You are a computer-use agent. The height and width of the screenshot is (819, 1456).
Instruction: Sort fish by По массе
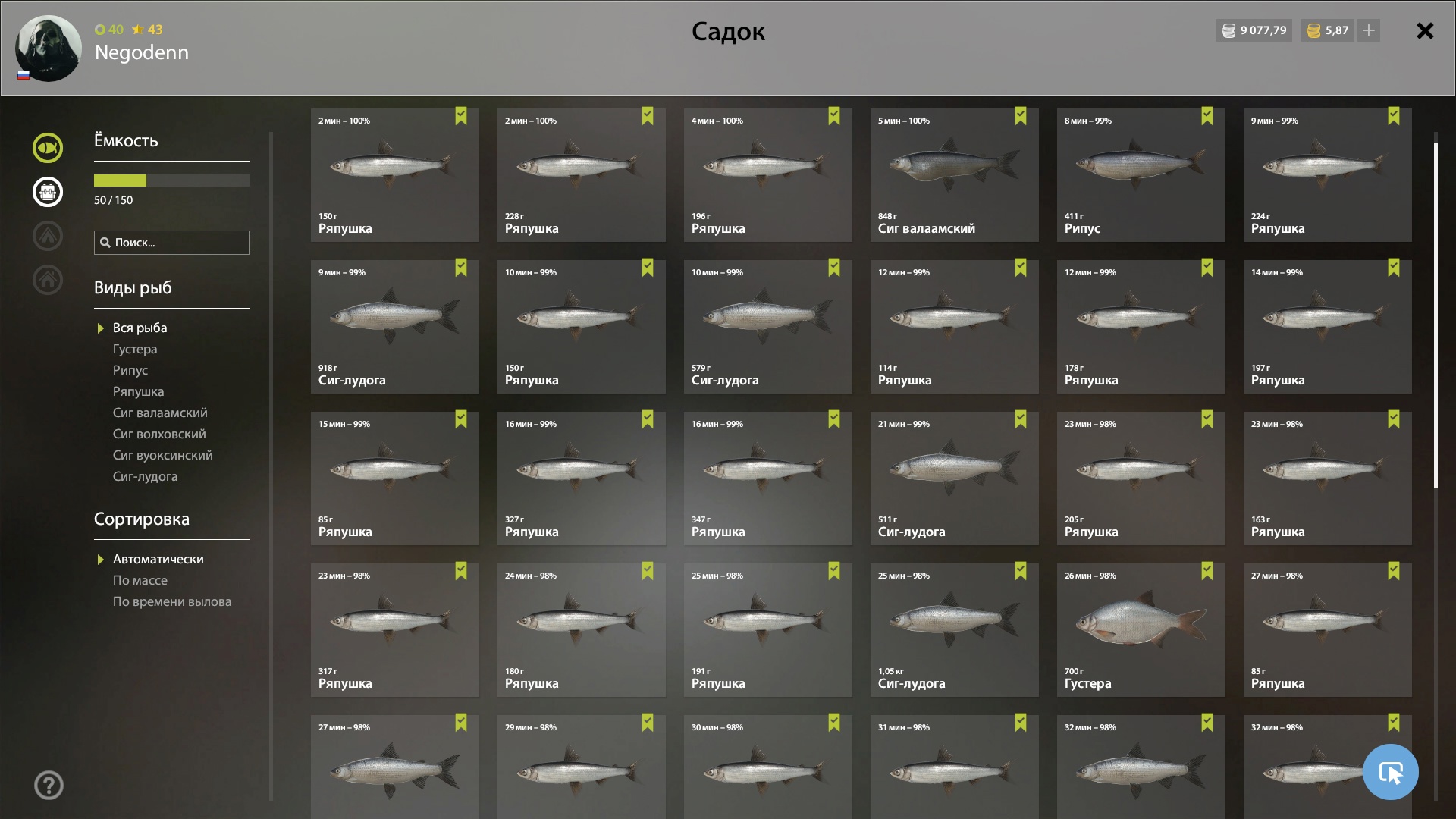[x=140, y=580]
